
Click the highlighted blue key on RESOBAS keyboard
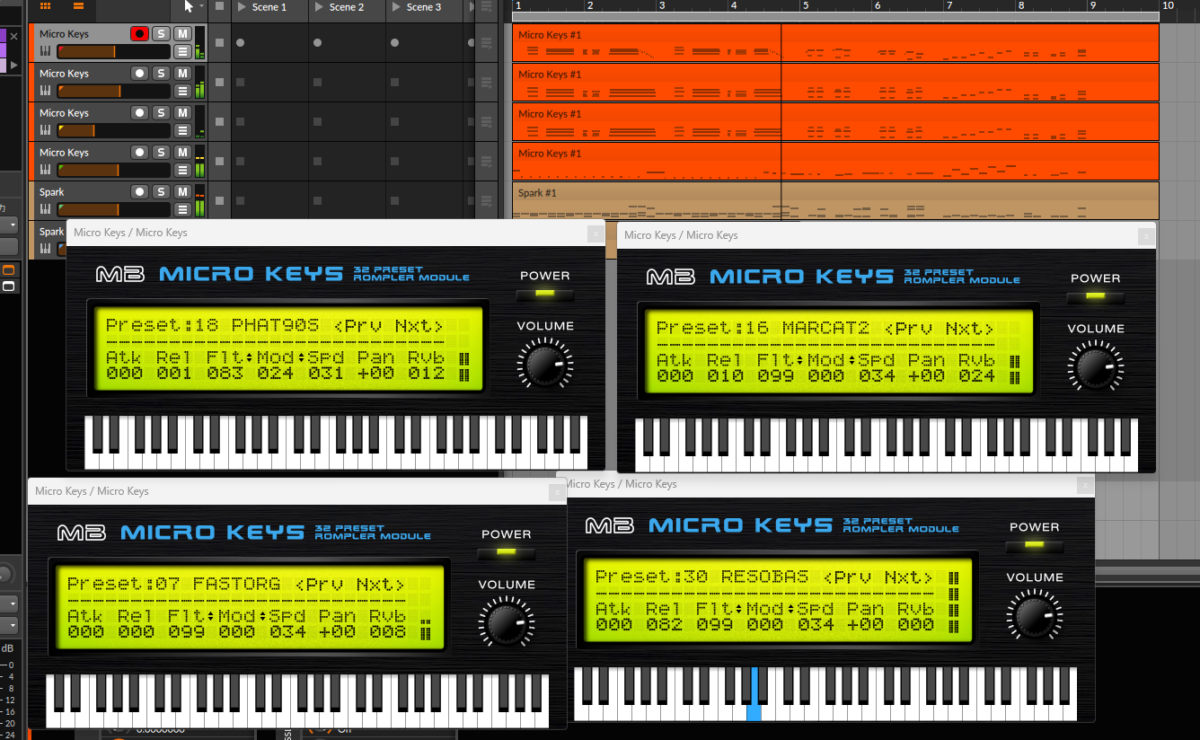pyautogui.click(x=754, y=694)
